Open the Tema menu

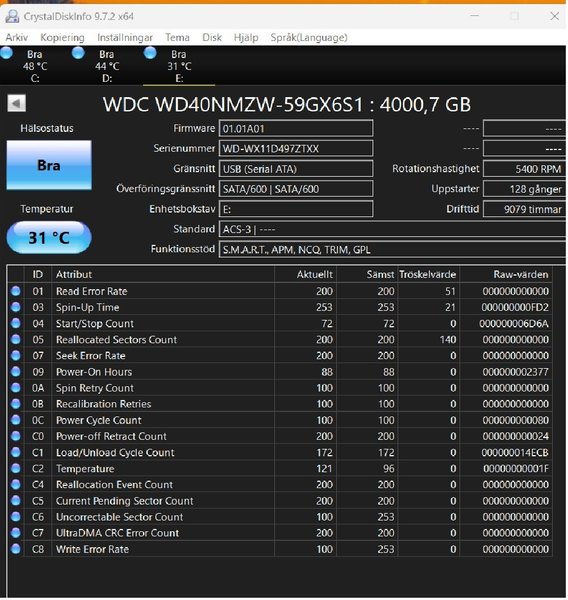177,38
